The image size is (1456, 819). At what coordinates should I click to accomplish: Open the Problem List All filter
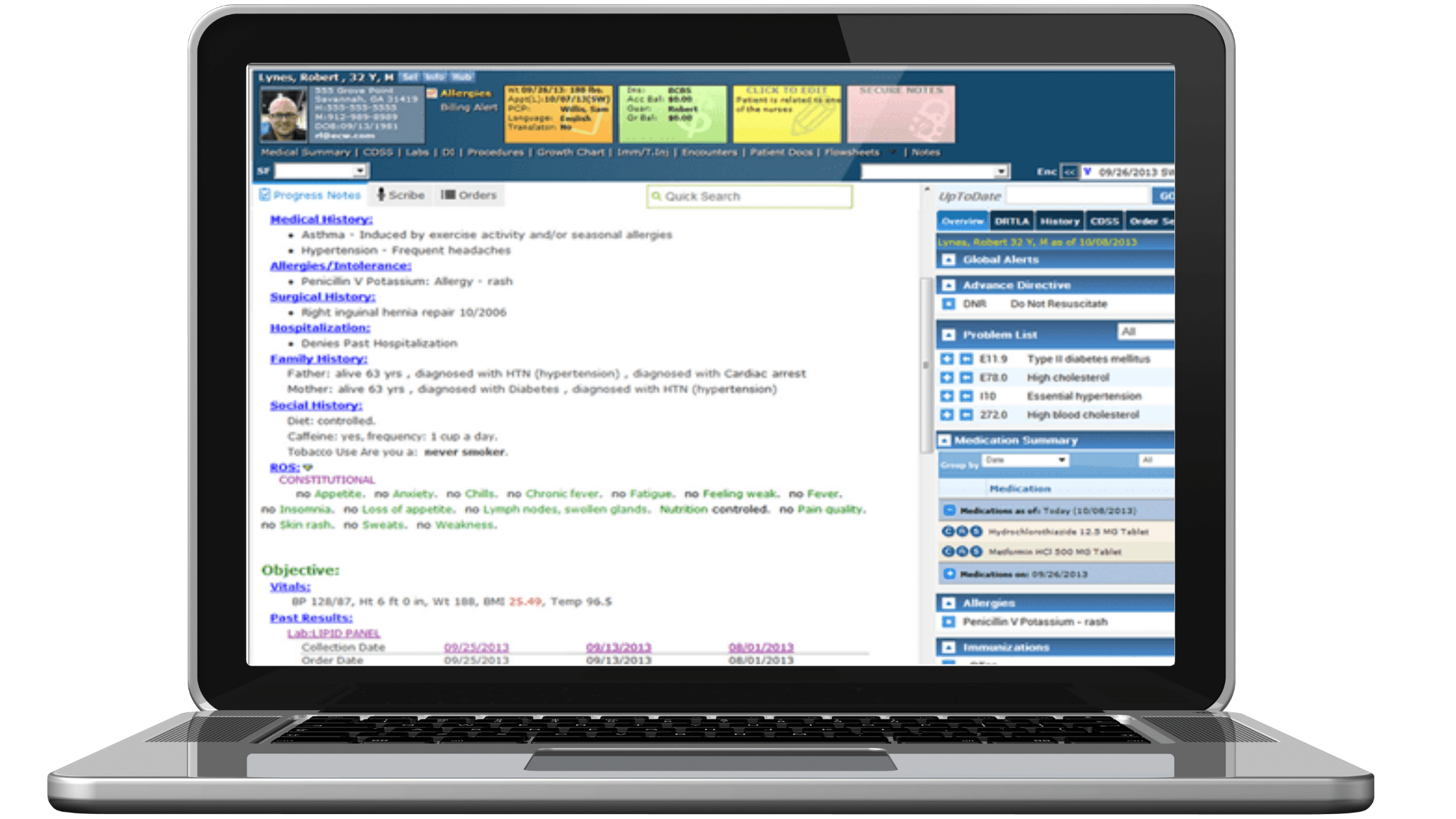pos(1146,331)
